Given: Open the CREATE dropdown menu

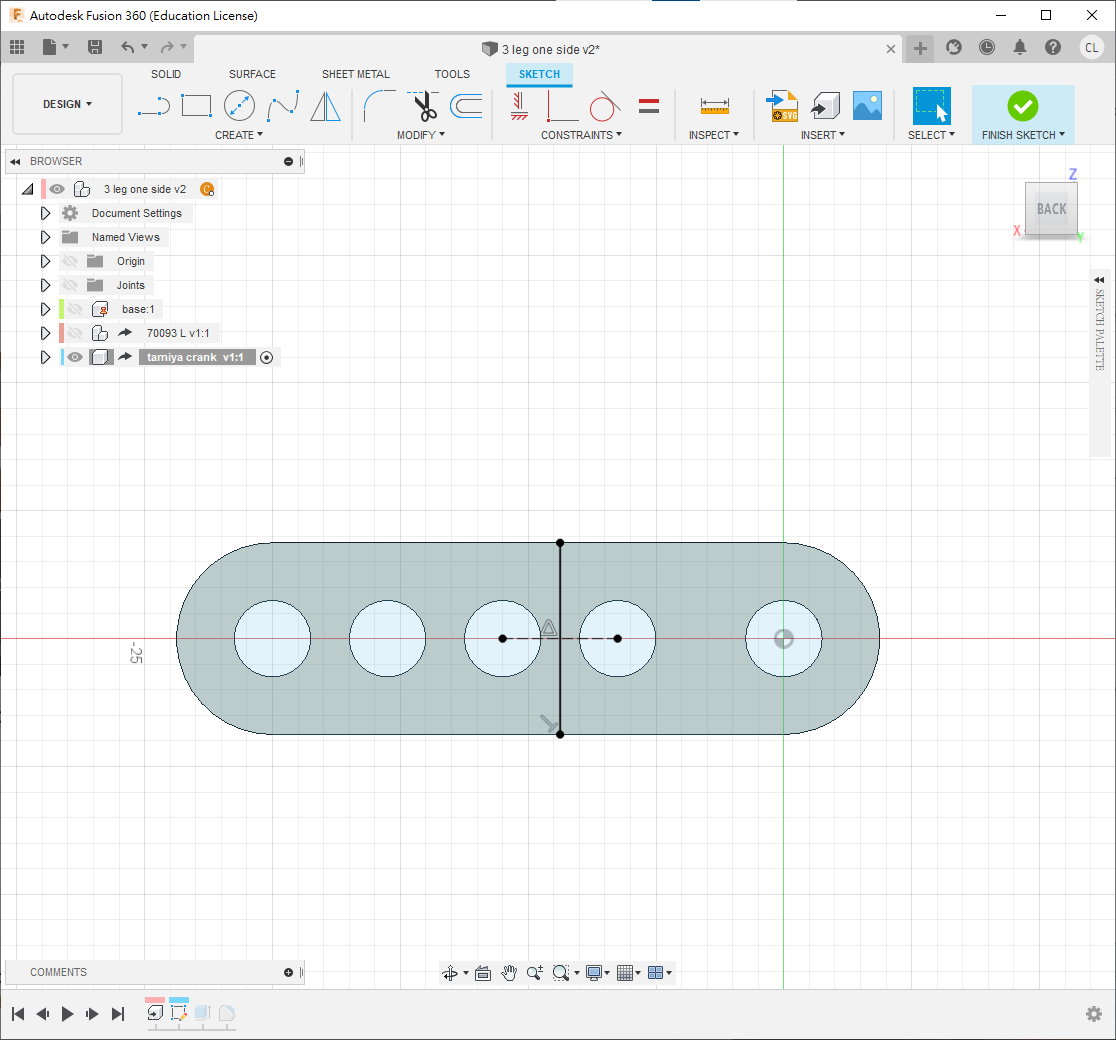Looking at the screenshot, I should [x=239, y=135].
